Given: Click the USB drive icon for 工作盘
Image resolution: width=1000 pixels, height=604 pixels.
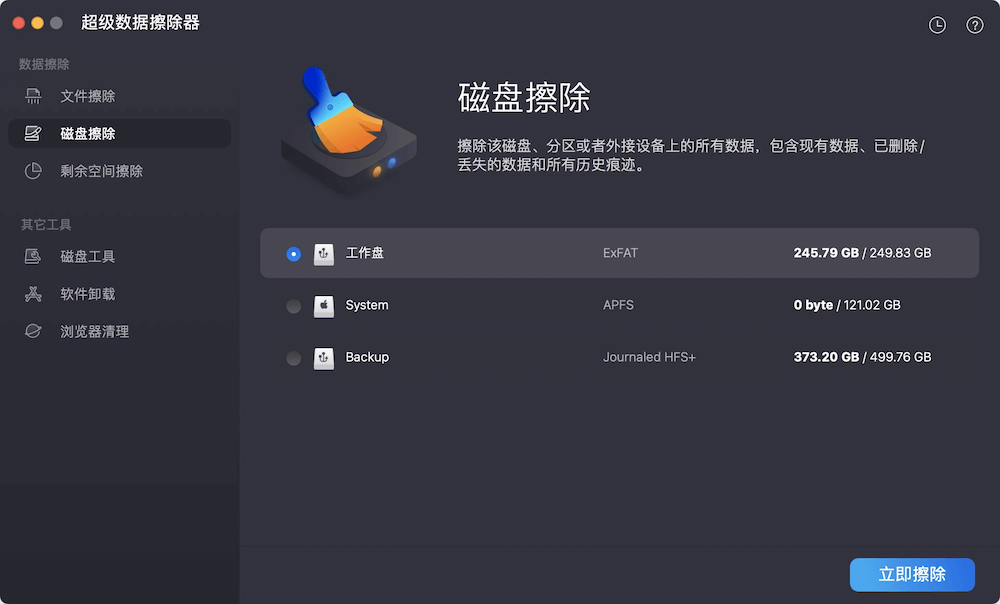Looking at the screenshot, I should click(x=323, y=254).
